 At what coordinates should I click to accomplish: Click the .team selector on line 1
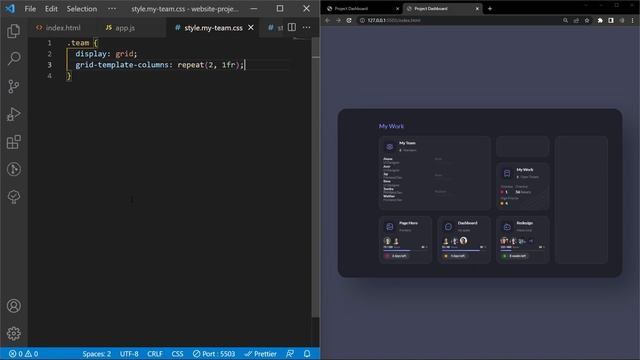pyautogui.click(x=78, y=43)
